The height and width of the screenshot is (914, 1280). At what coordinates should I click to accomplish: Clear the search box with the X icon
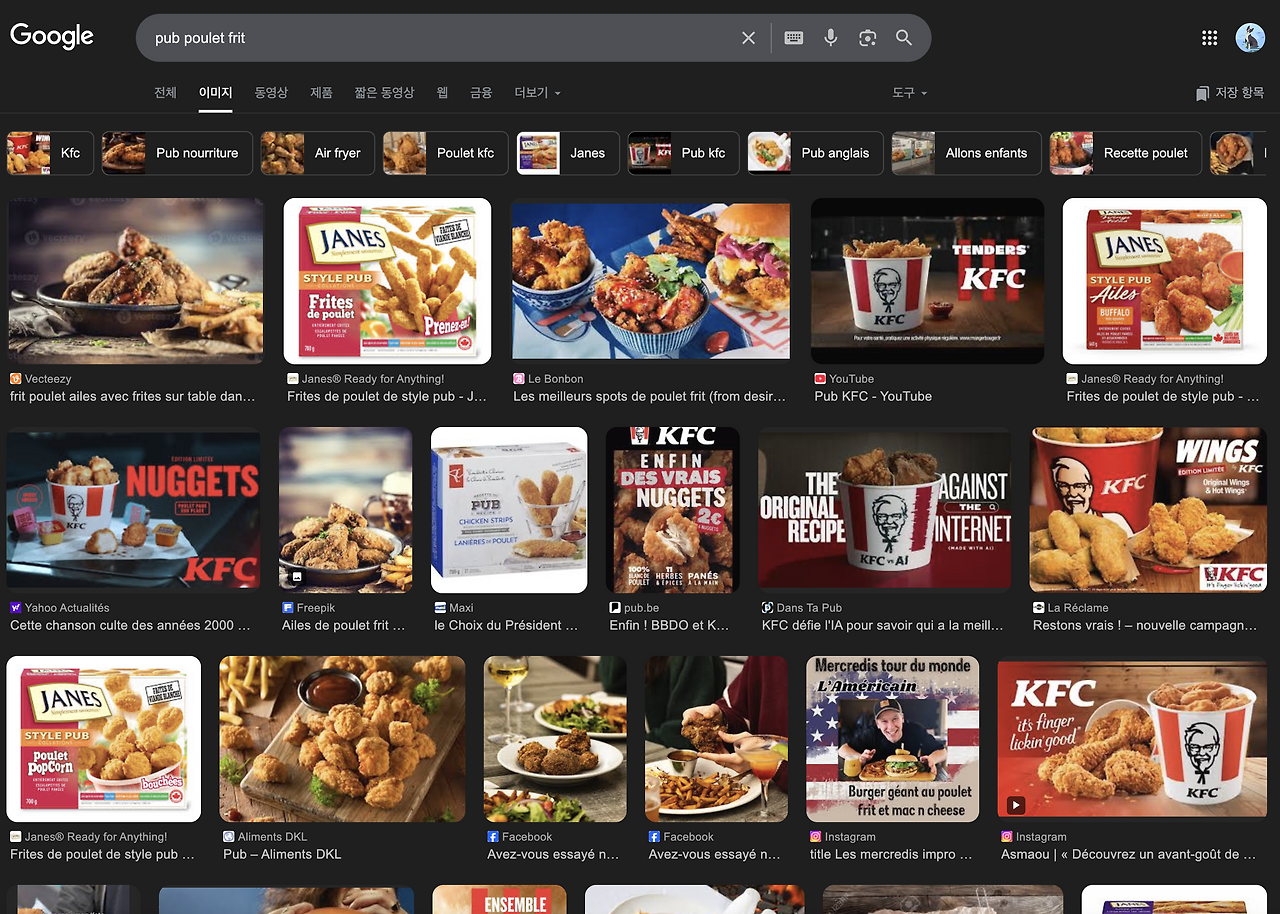click(748, 38)
